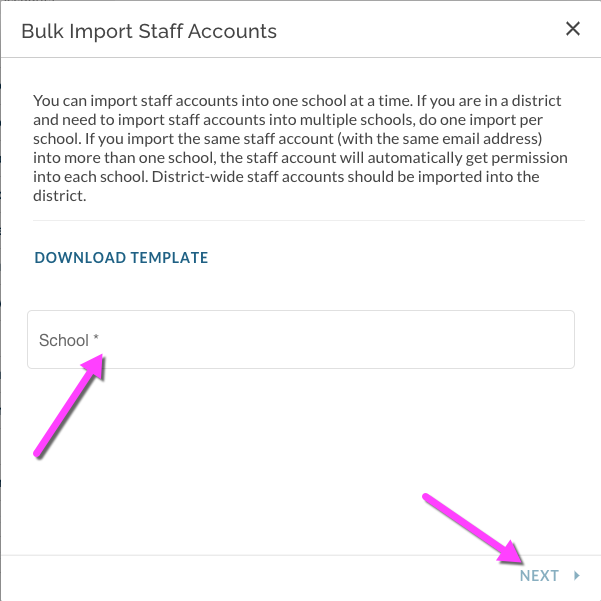Choose a school from the School field
601x601 pixels.
tap(301, 340)
